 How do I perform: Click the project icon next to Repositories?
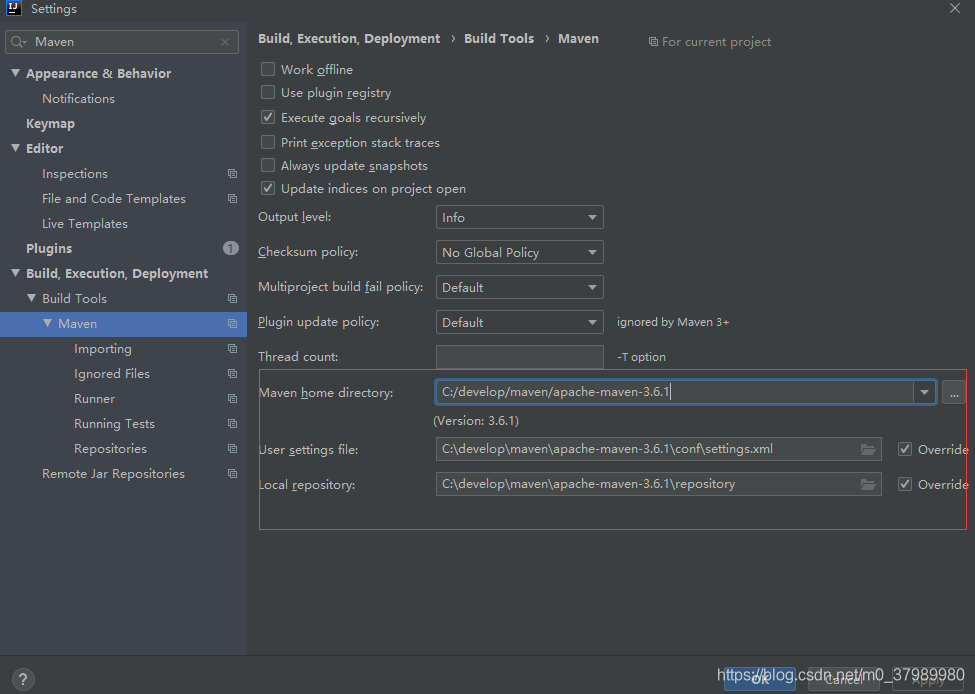click(x=233, y=448)
